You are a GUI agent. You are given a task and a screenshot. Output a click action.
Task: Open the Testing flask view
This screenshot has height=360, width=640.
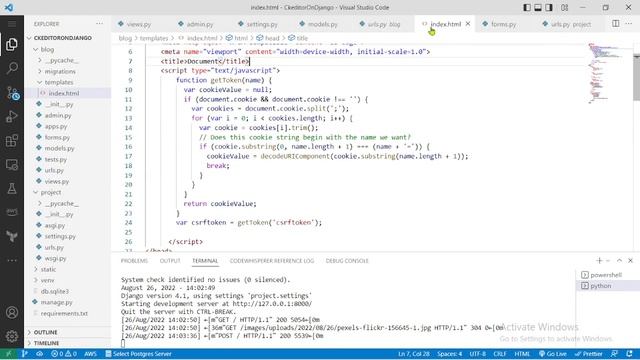coord(12,189)
